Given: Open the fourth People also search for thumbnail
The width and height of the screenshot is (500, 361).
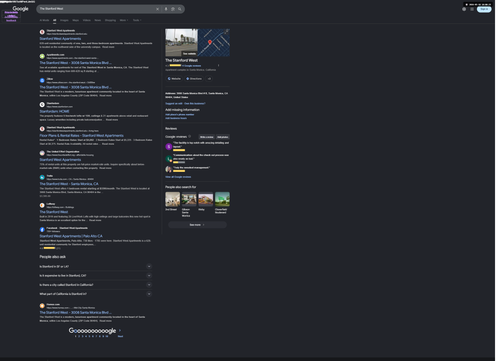Looking at the screenshot, I should 222,199.
